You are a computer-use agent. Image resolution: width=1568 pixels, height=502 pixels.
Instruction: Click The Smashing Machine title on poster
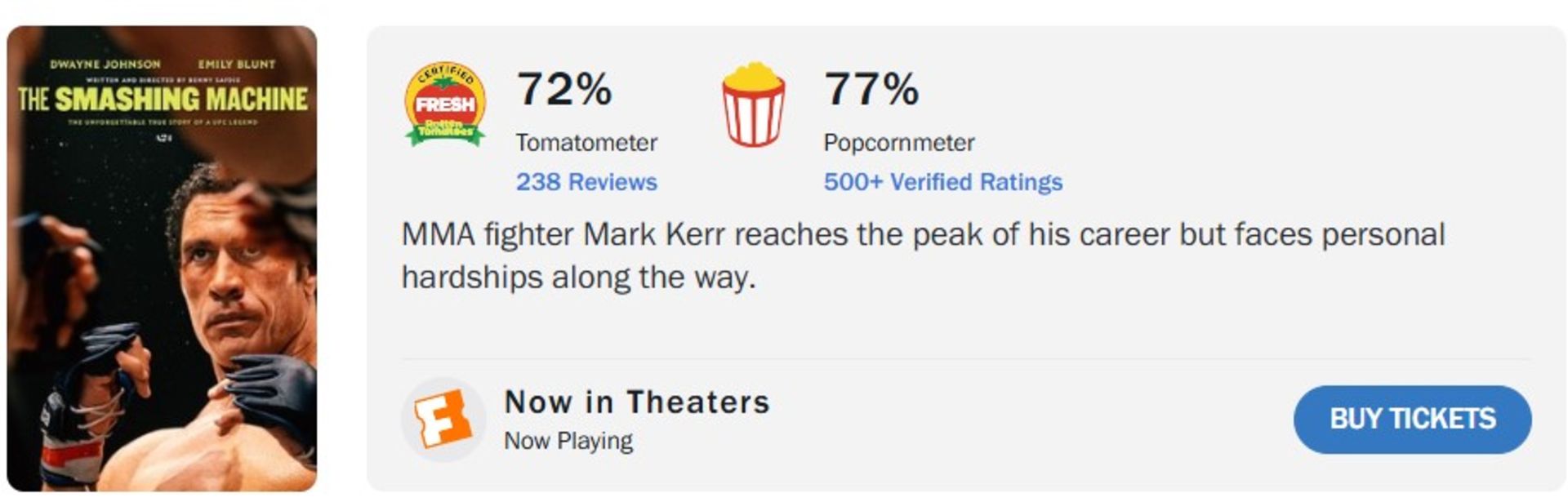pos(163,100)
